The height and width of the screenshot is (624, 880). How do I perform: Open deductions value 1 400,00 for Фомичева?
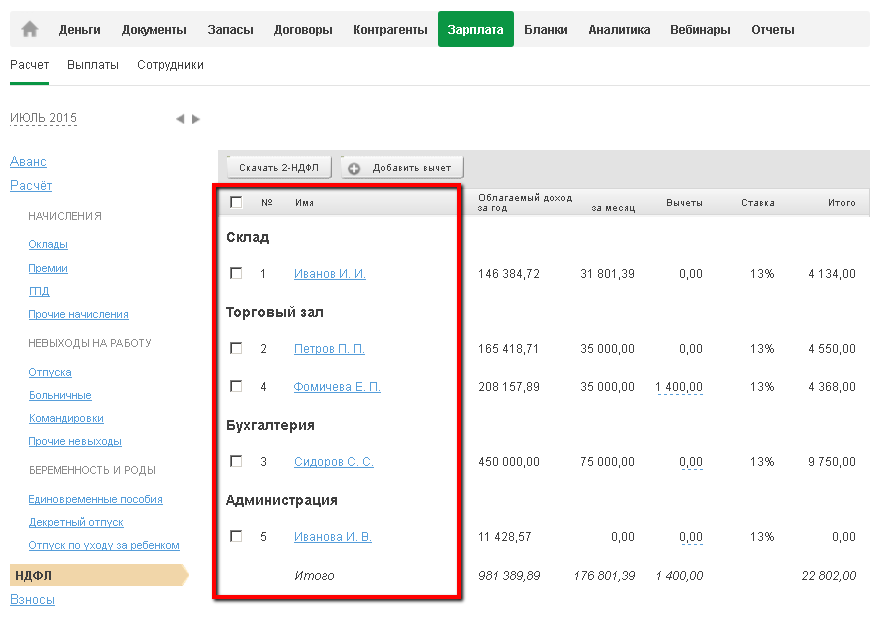[x=679, y=387]
